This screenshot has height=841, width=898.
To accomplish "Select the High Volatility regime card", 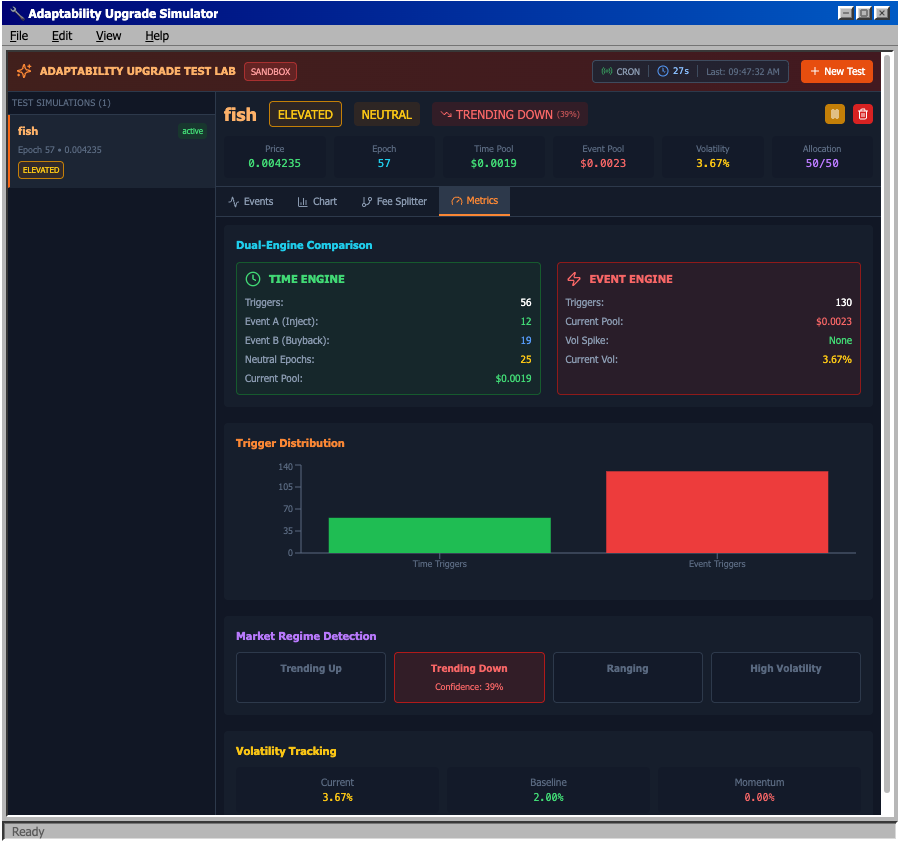I will click(786, 677).
